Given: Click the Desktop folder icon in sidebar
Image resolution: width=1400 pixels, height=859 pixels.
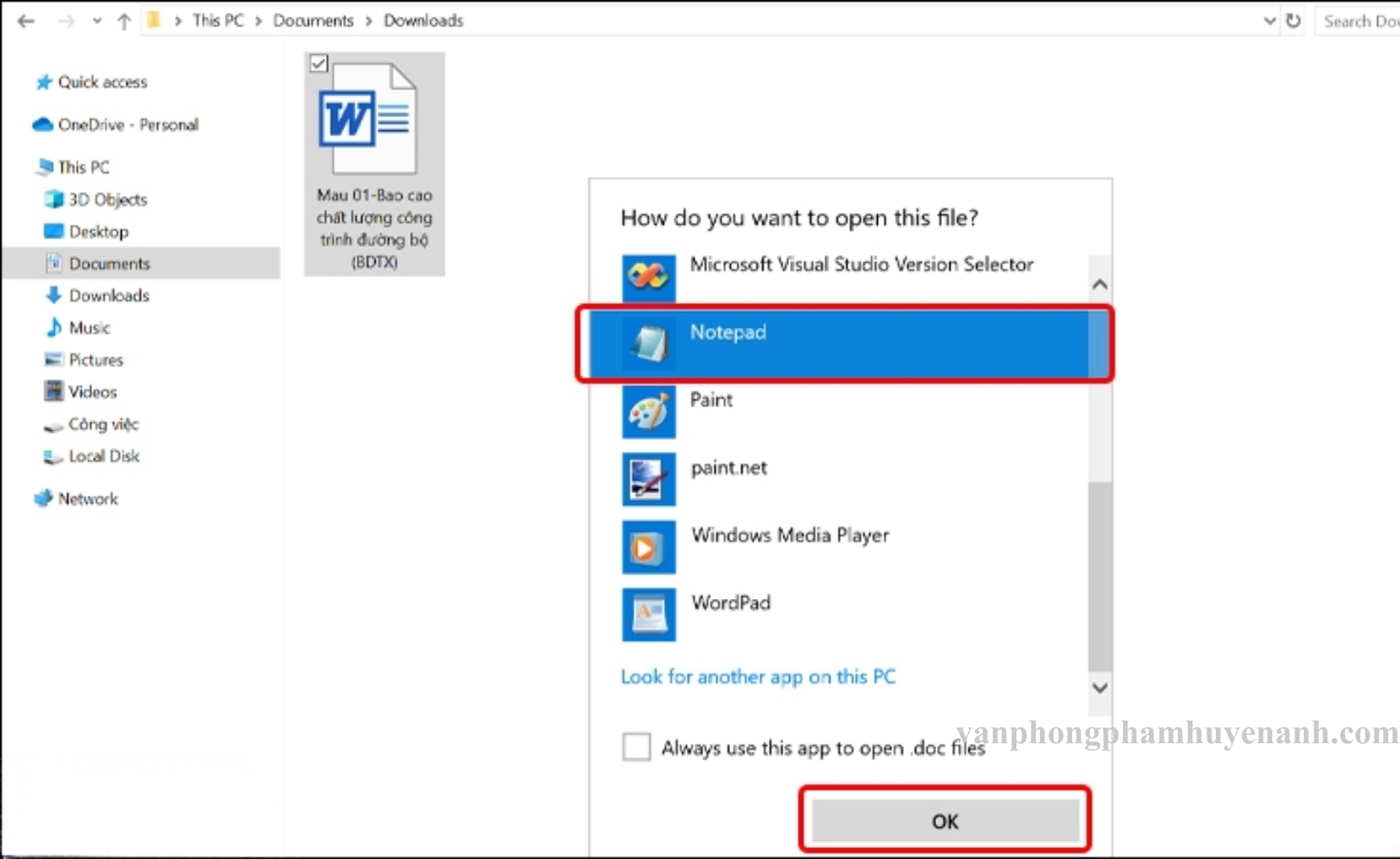Looking at the screenshot, I should [x=54, y=231].
